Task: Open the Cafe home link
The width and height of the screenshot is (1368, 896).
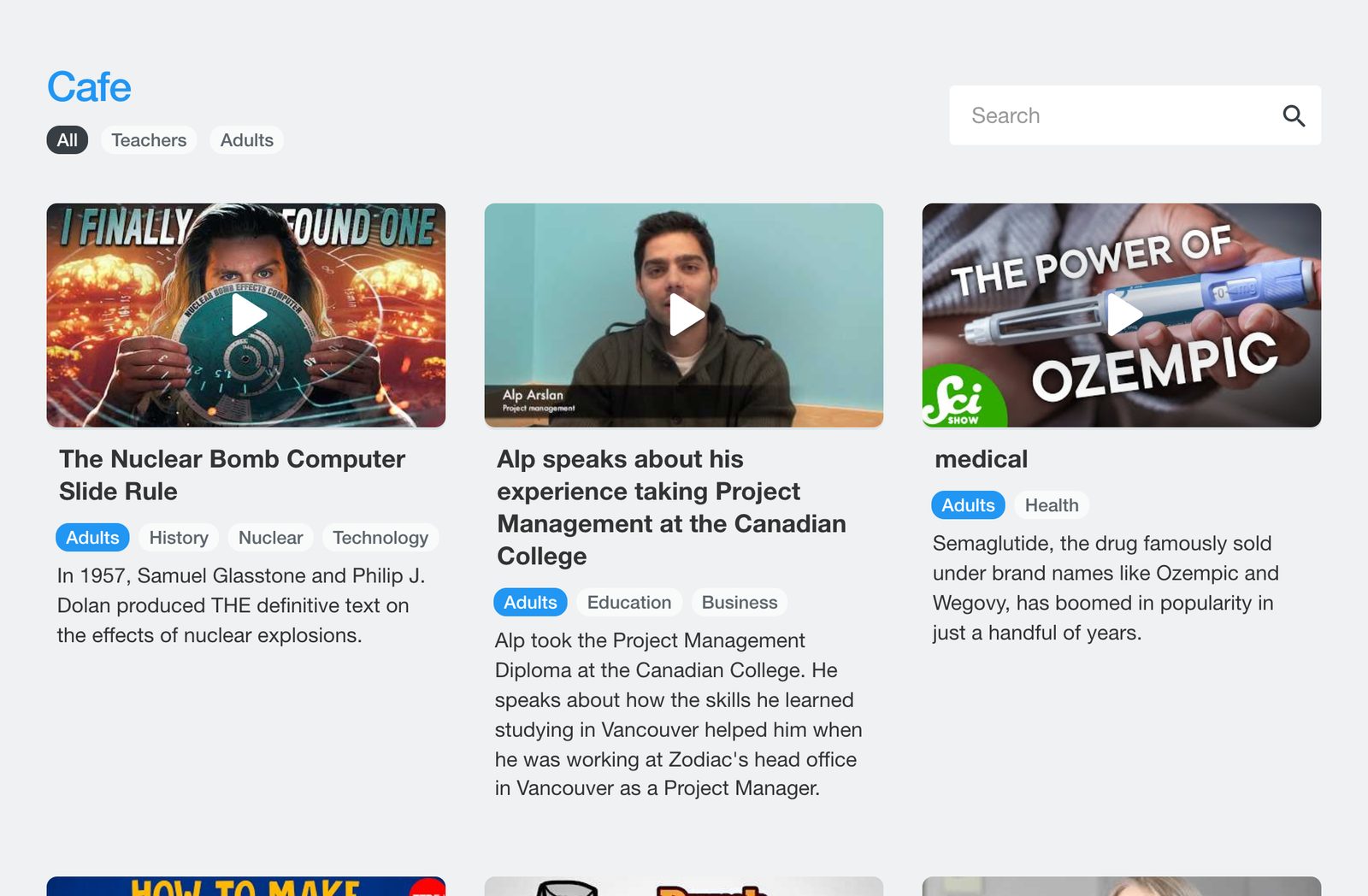Action: 89,87
